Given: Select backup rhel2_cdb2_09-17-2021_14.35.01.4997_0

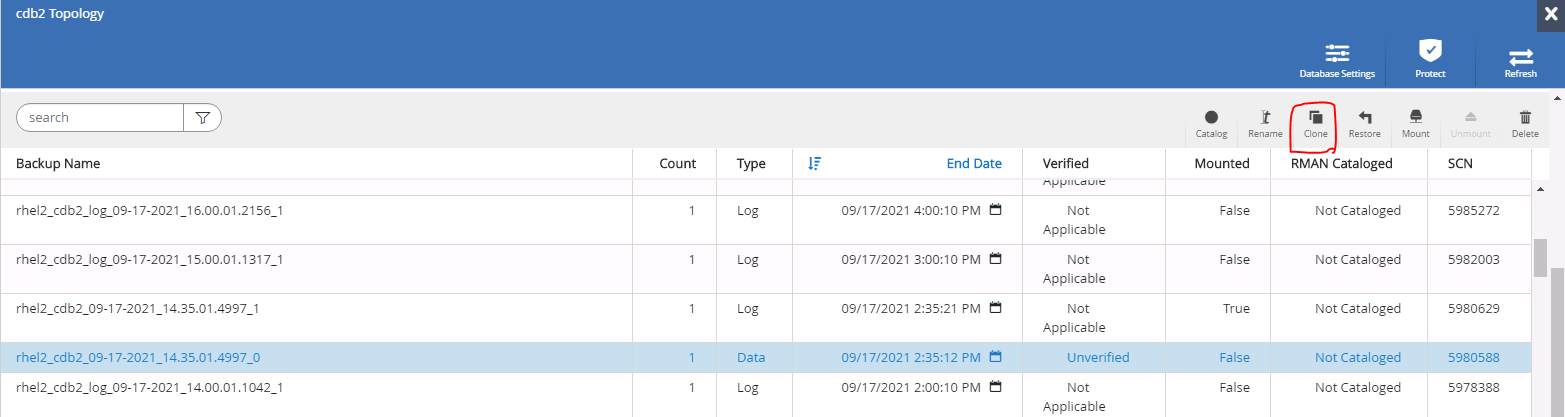Looking at the screenshot, I should [138, 357].
